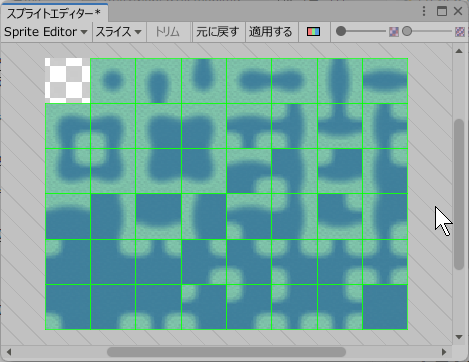
Task: Click the vertical scrollbar thumb
Action: tap(459, 194)
